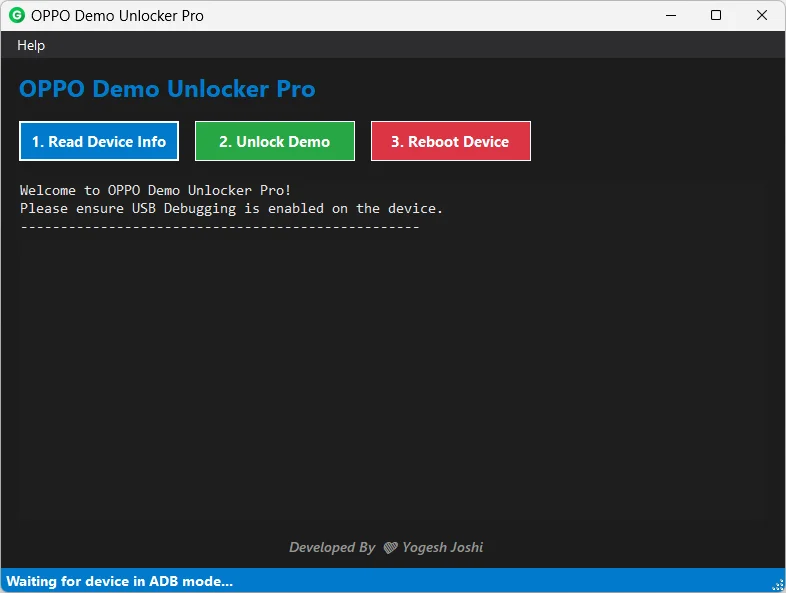This screenshot has width=786, height=593.
Task: Hit the red Reboot Device button
Action: (x=450, y=141)
